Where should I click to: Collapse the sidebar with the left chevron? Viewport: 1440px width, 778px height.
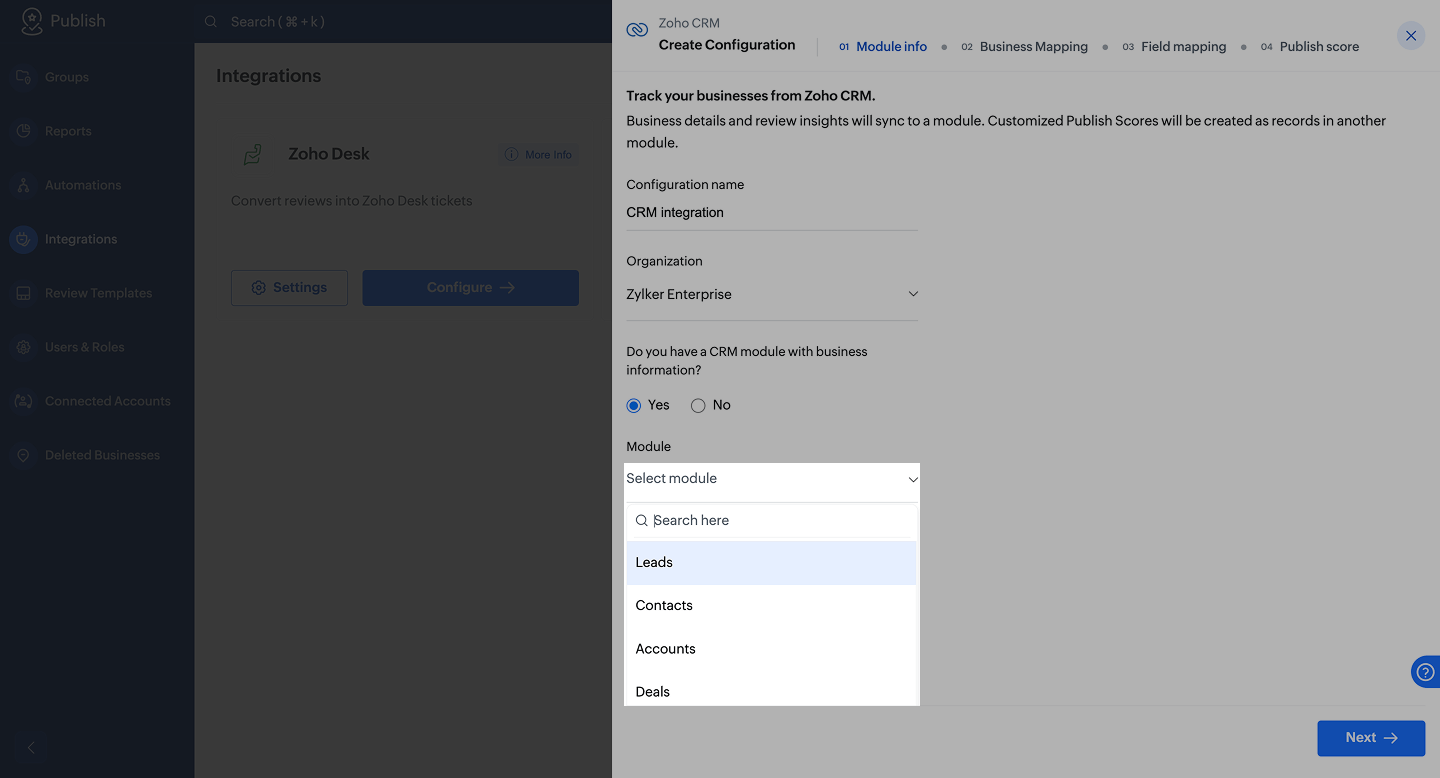pyautogui.click(x=31, y=748)
